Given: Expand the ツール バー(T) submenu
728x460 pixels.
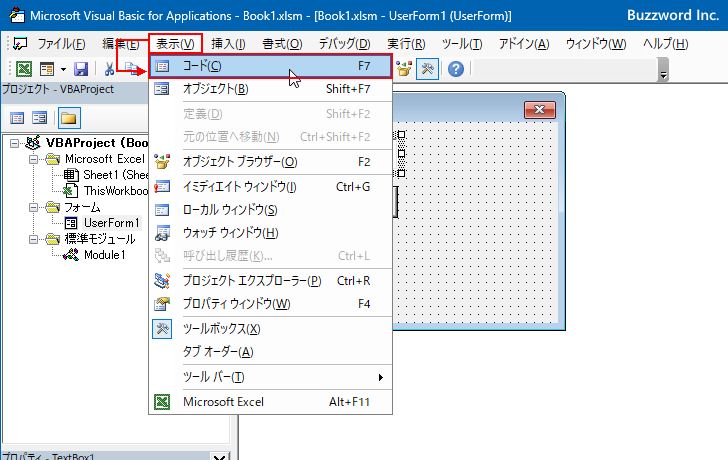Looking at the screenshot, I should pos(271,377).
